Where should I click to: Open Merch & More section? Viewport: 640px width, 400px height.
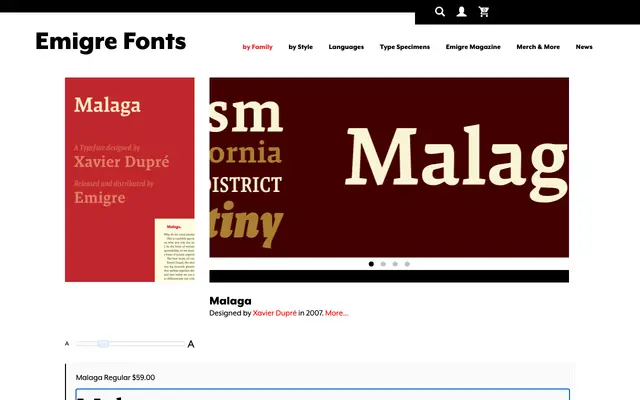538,47
